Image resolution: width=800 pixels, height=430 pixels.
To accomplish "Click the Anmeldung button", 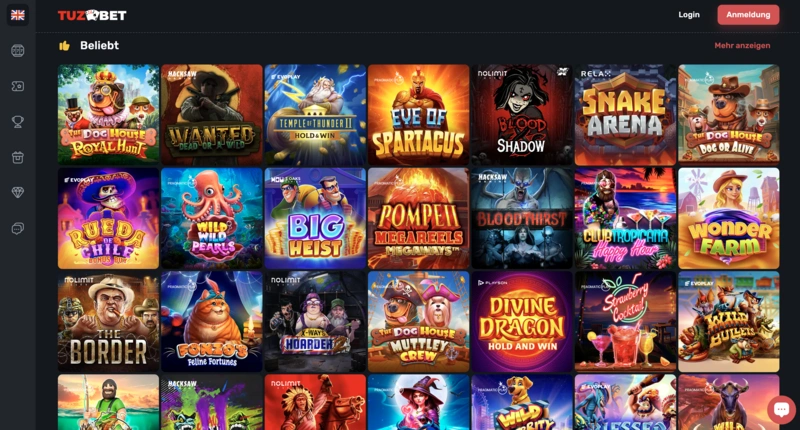I will coord(748,15).
